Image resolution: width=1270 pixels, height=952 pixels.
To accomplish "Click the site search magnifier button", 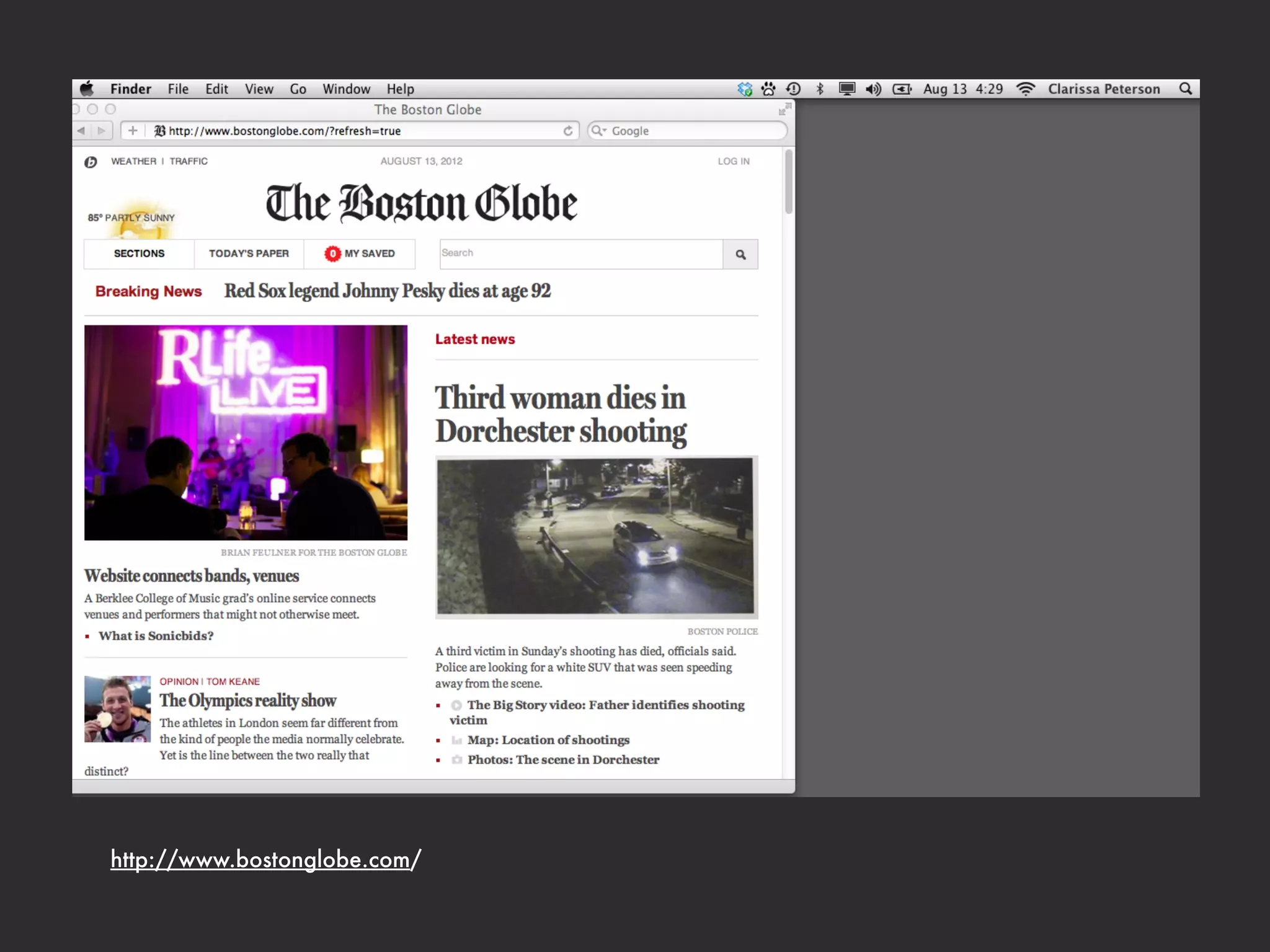I will click(x=740, y=254).
